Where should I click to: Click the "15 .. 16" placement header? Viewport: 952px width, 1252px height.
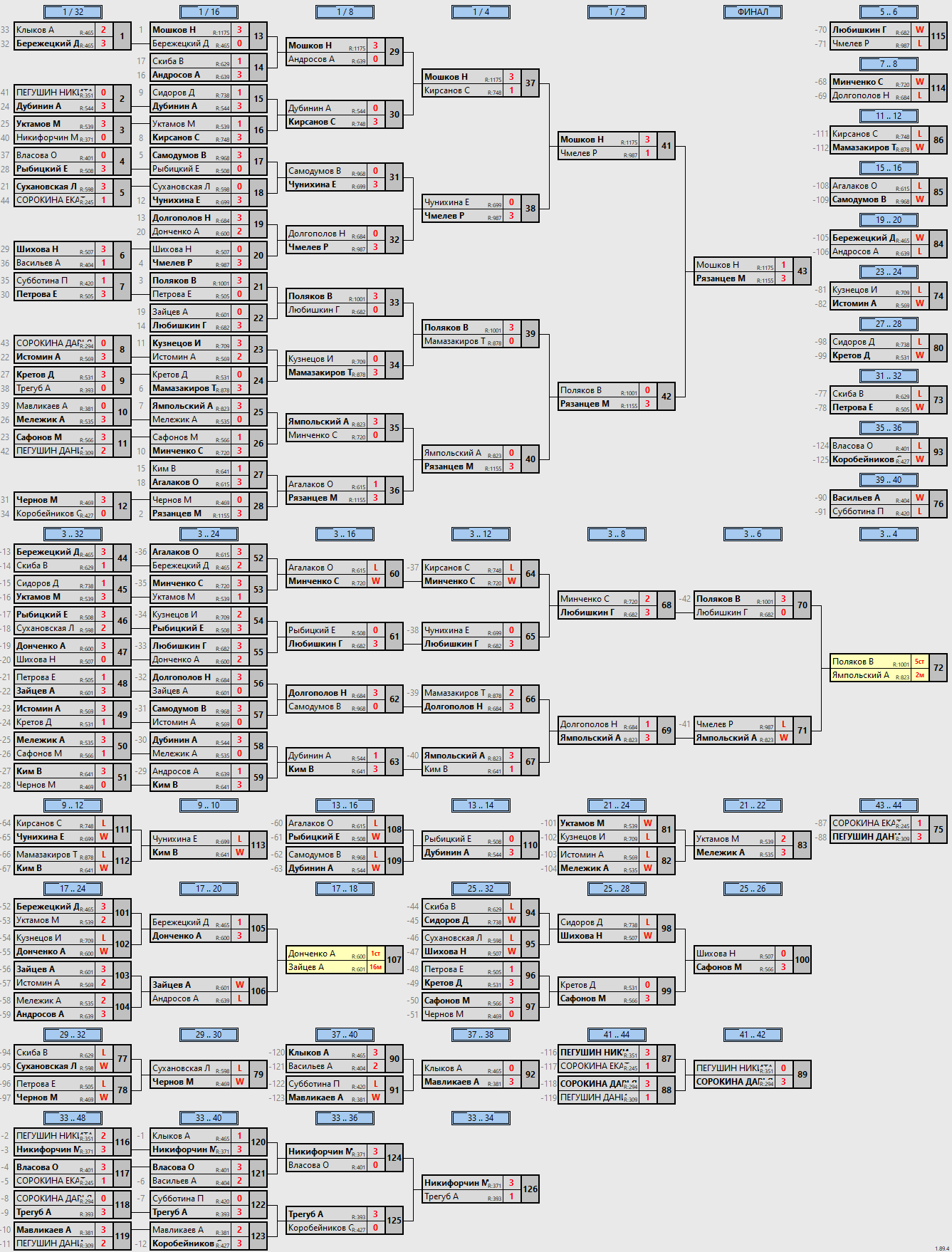[889, 168]
